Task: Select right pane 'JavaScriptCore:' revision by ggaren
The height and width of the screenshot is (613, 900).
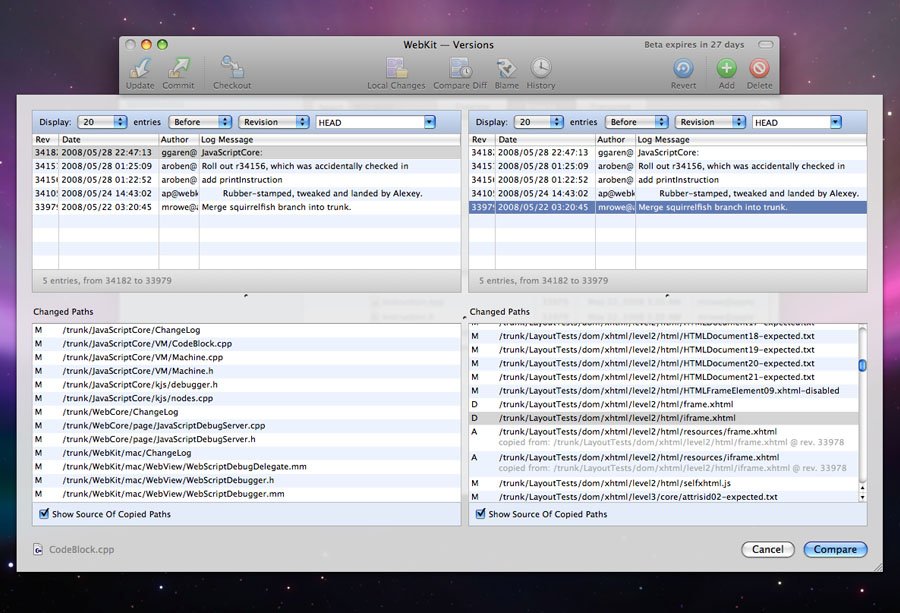Action: click(x=668, y=153)
